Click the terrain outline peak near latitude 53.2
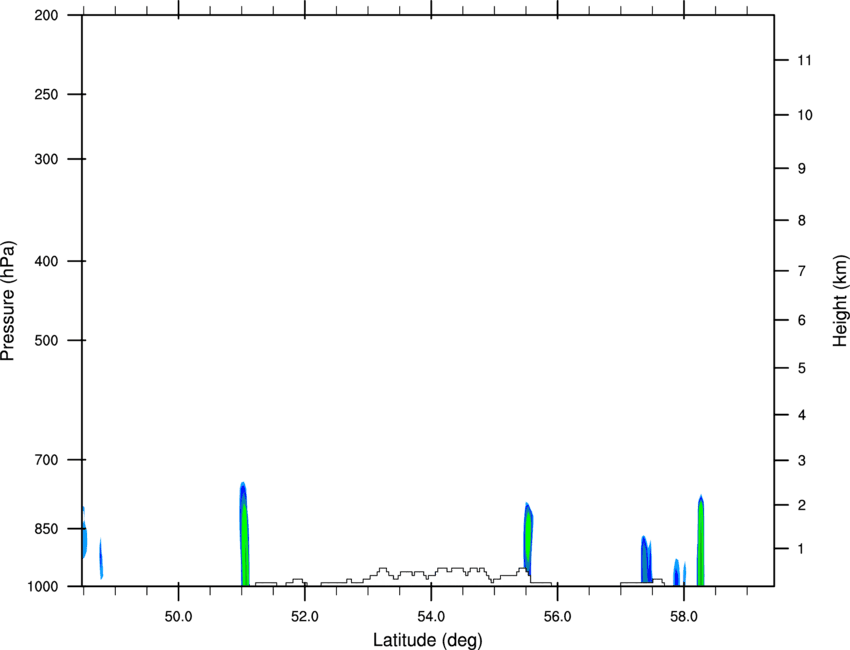The height and width of the screenshot is (650, 850). (383, 569)
